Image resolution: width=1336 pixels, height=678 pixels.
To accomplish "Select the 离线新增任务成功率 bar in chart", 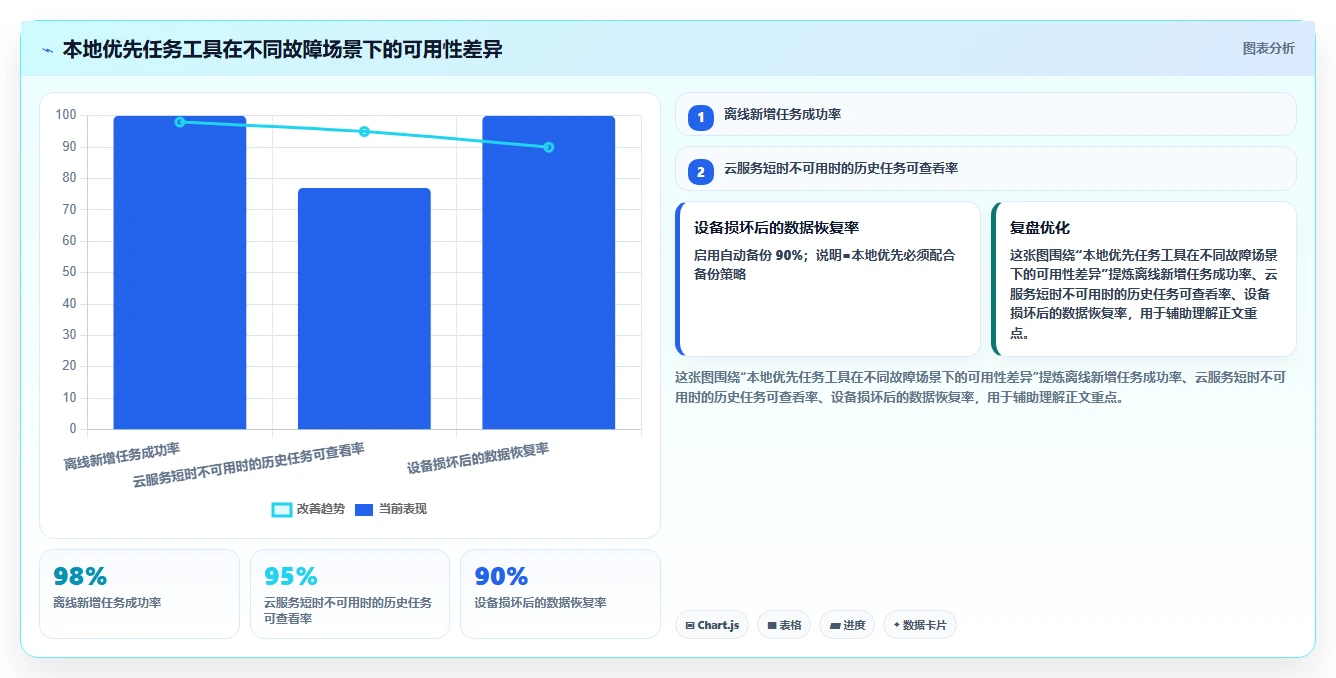I will tap(180, 272).
